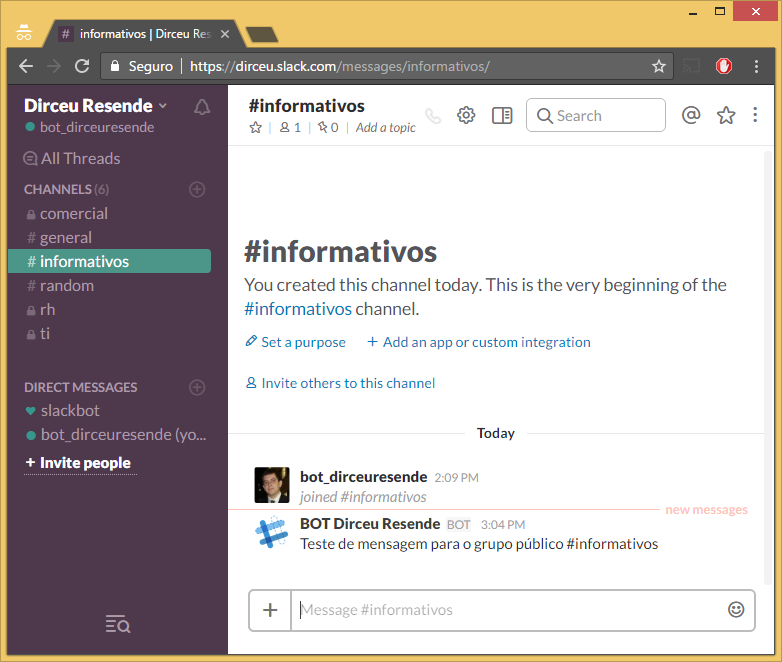Add a new channel with plus icon
Viewport: 782px width, 662px height.
point(197,190)
